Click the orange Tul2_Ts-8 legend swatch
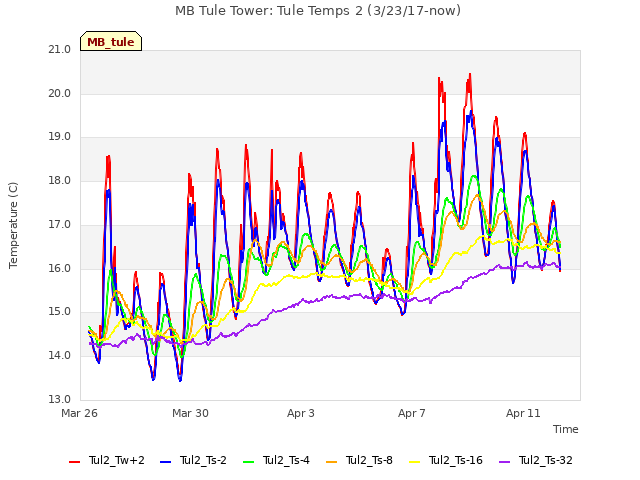The image size is (640, 480). [331, 462]
